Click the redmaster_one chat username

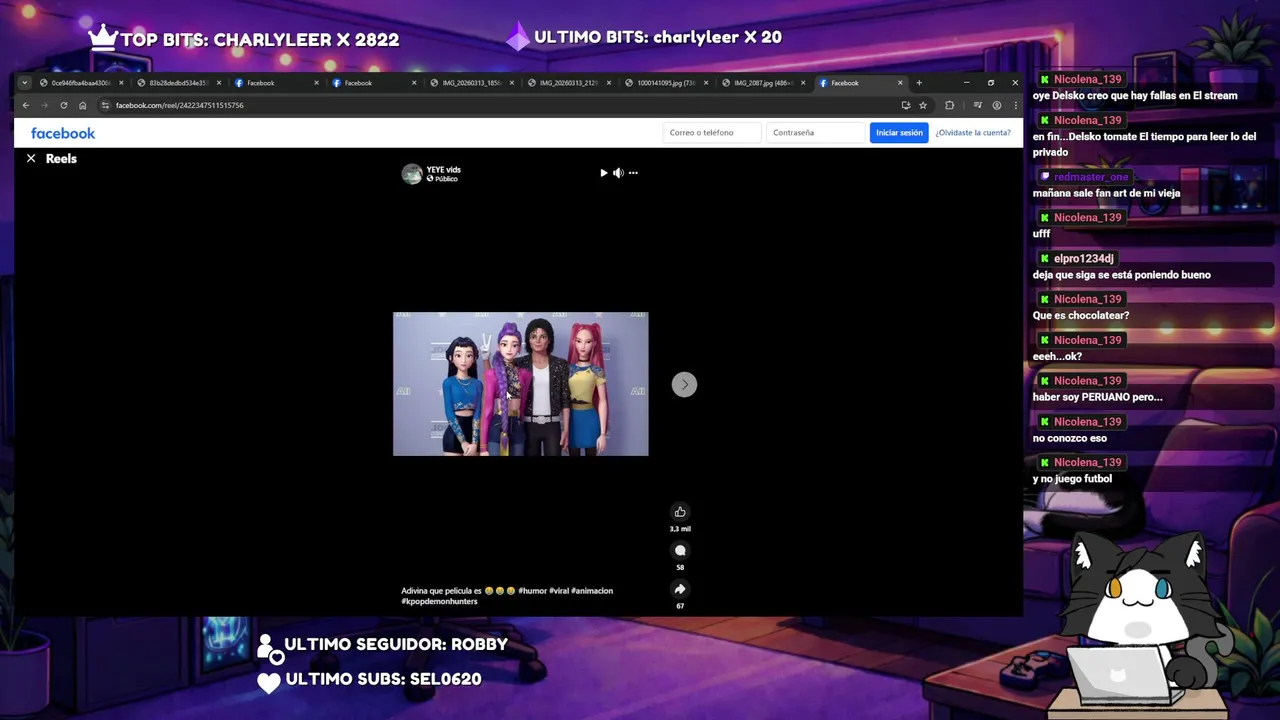pos(1091,177)
